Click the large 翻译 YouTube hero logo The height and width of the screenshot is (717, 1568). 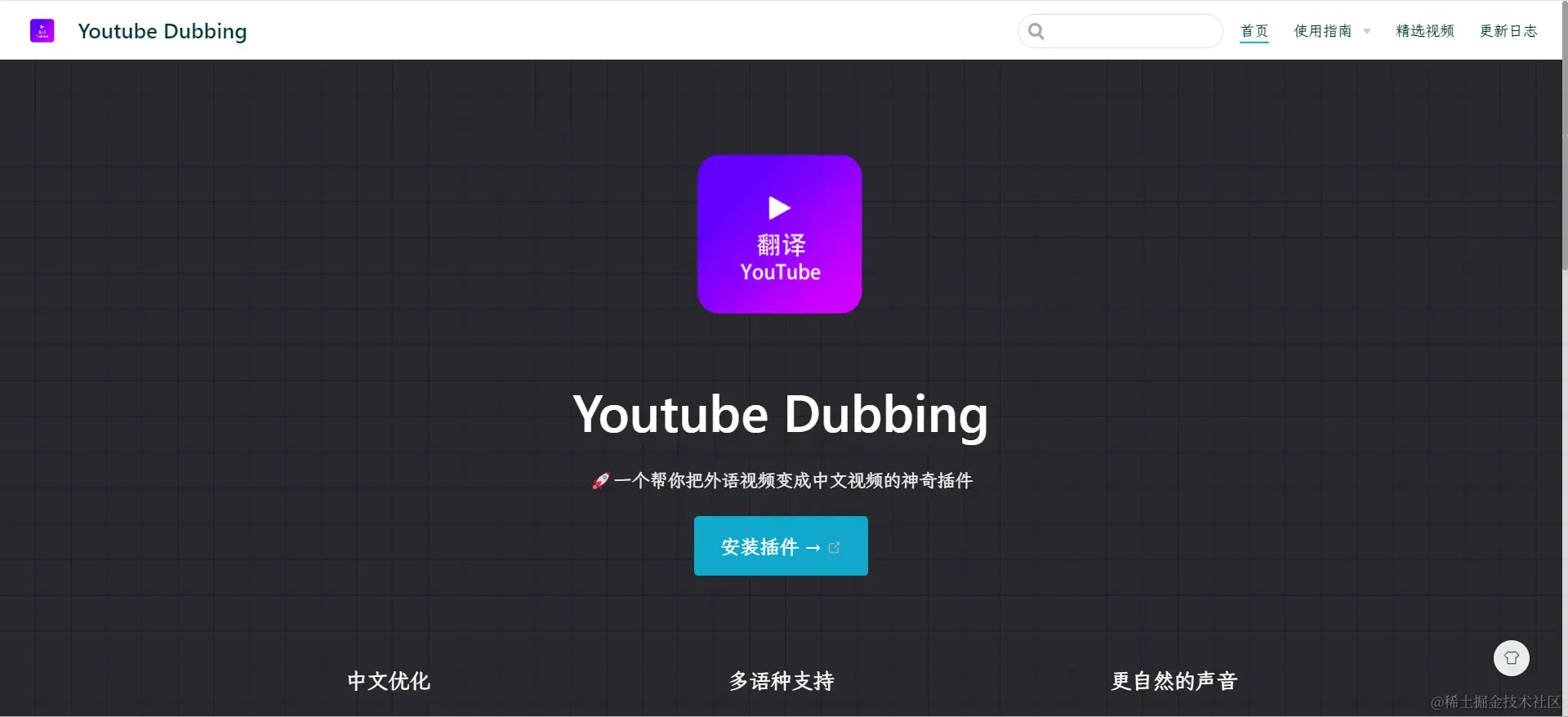pyautogui.click(x=779, y=234)
